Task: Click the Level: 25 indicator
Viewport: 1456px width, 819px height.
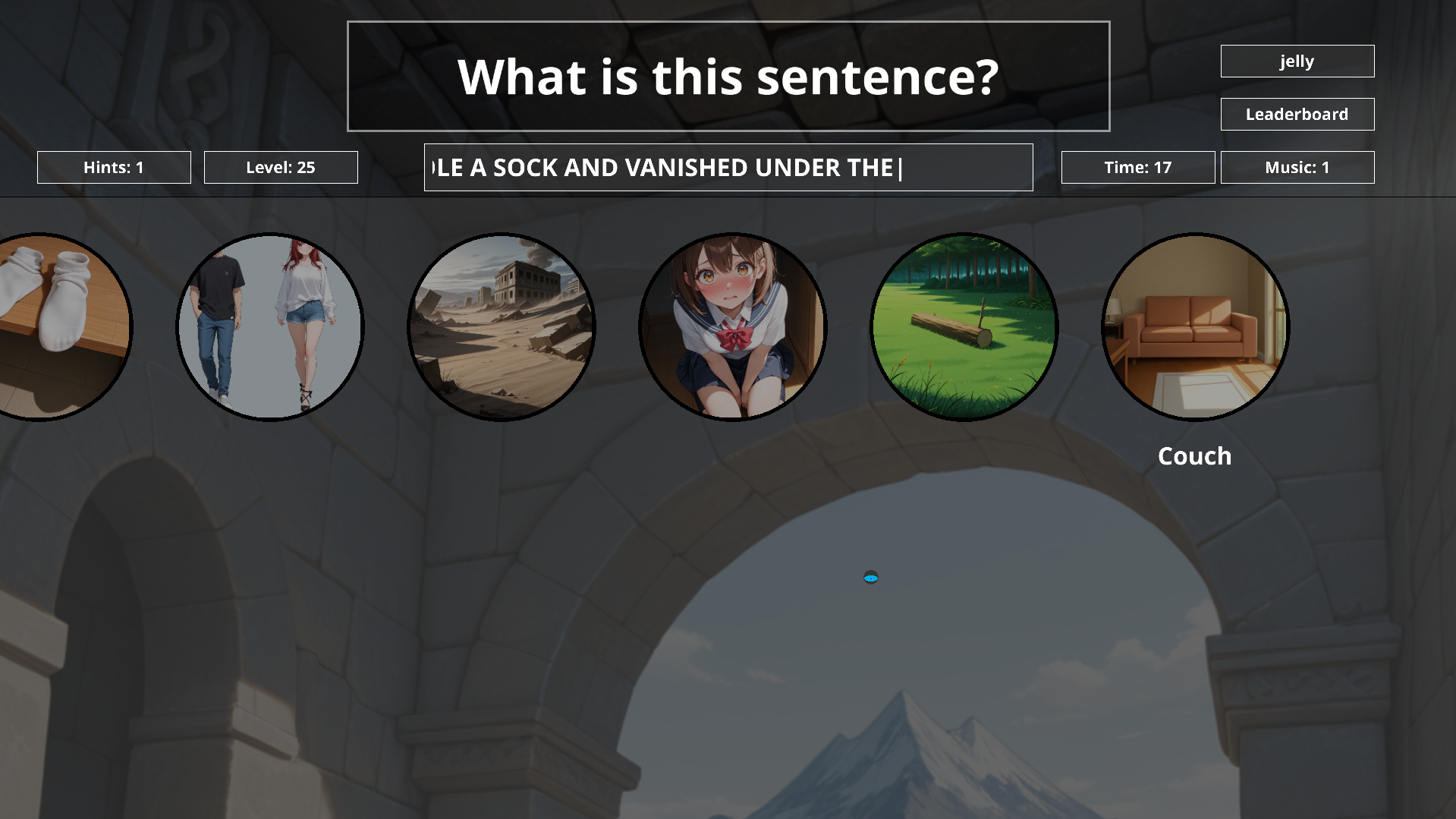Action: tap(281, 167)
